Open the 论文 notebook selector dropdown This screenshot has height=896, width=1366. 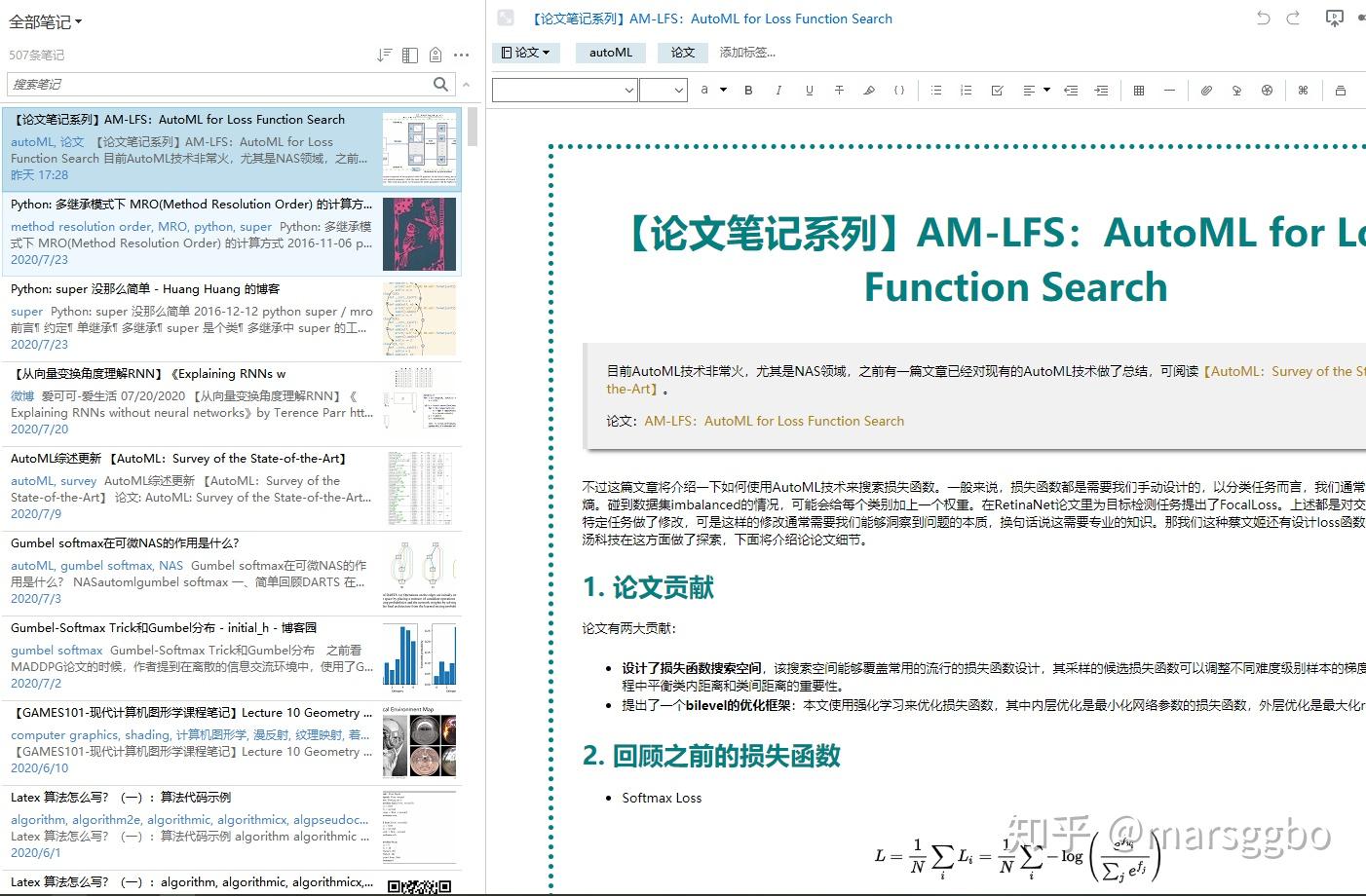(x=526, y=53)
